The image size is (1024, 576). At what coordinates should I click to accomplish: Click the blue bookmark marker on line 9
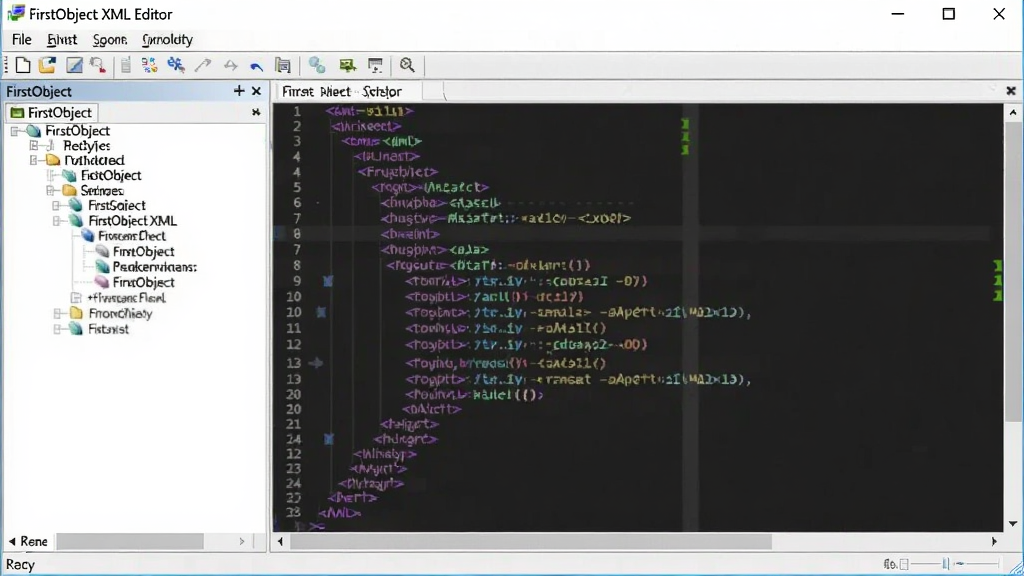(328, 281)
